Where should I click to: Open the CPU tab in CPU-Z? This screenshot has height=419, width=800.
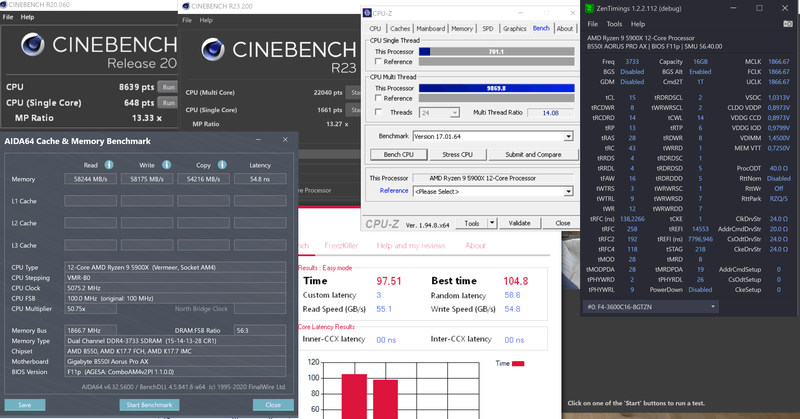(x=375, y=29)
